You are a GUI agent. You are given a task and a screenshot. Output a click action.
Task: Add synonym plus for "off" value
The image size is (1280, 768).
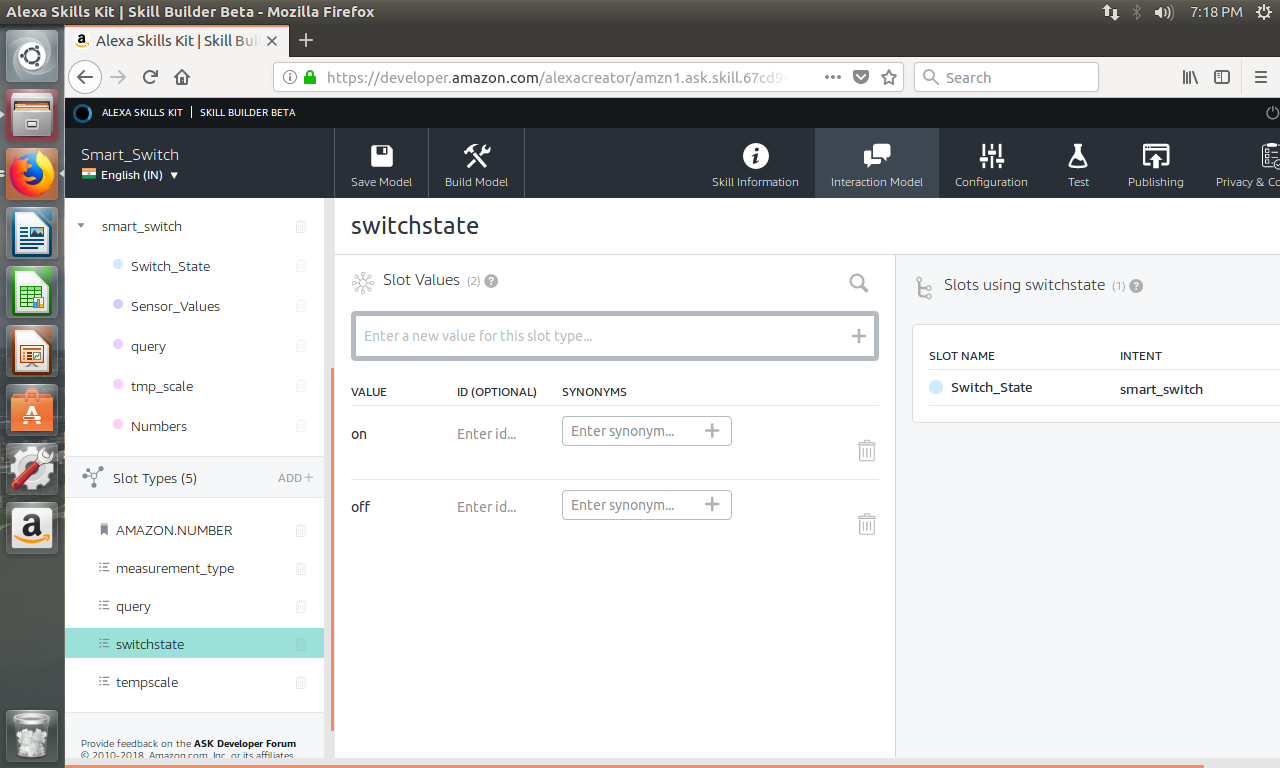coord(712,505)
